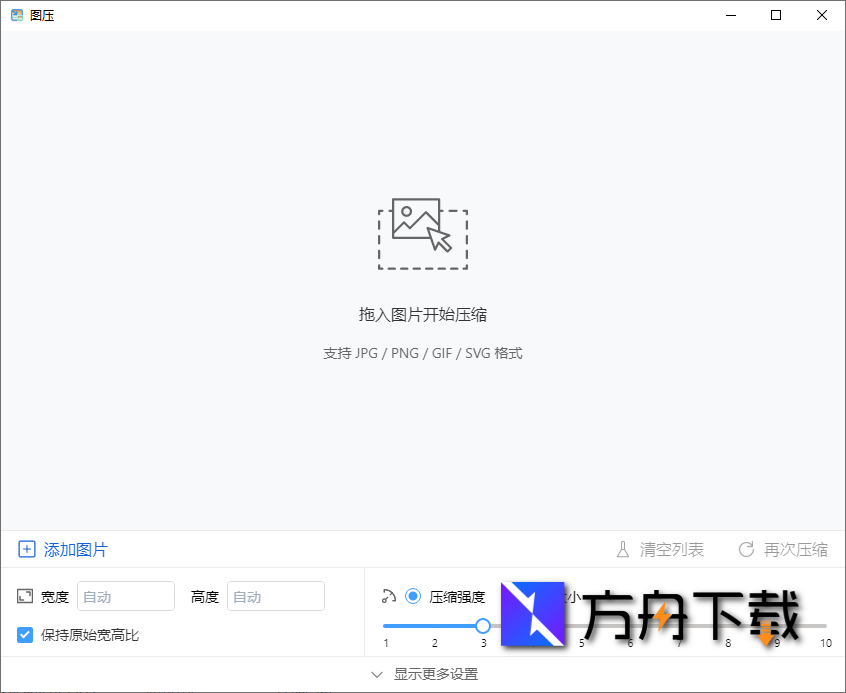Click mark 10 on the slider scale

(826, 643)
